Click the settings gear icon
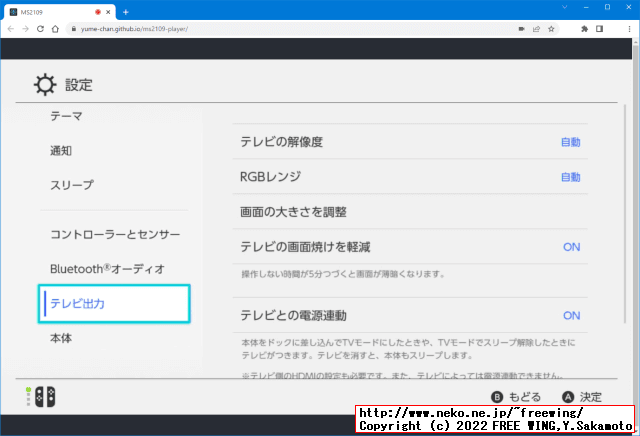The image size is (640, 436). click(x=45, y=85)
